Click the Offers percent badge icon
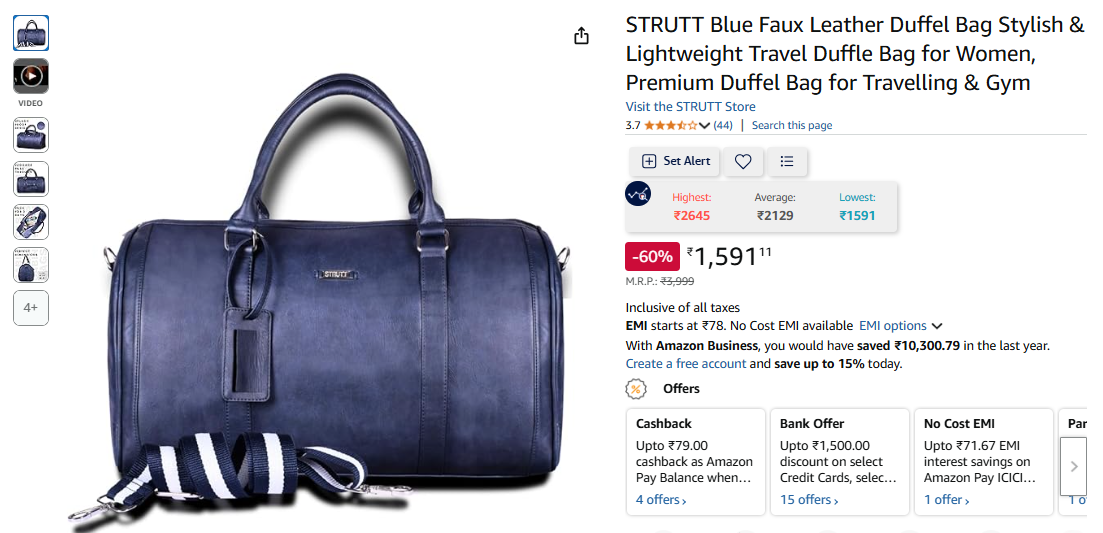 (636, 389)
